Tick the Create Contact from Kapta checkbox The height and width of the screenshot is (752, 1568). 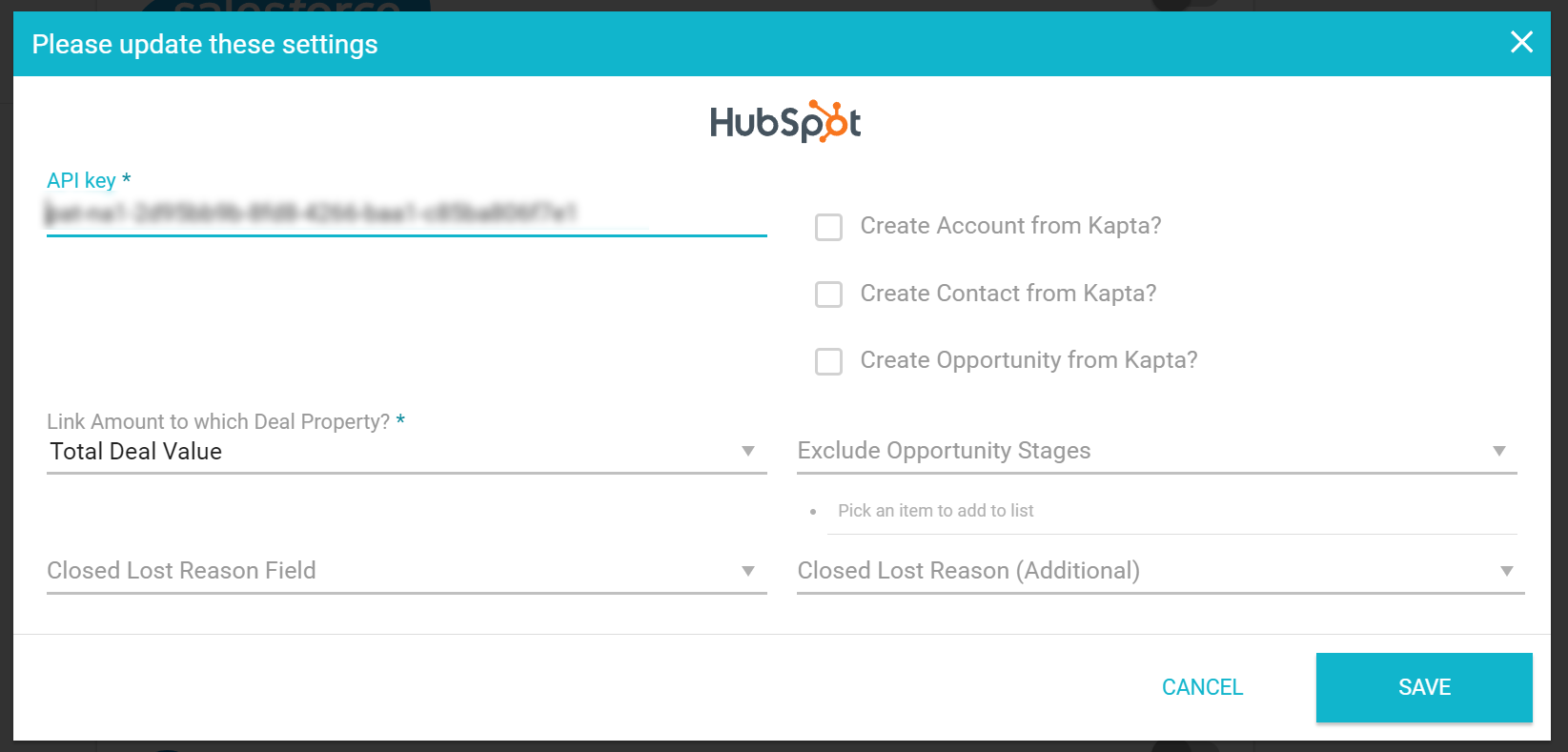pyautogui.click(x=828, y=295)
